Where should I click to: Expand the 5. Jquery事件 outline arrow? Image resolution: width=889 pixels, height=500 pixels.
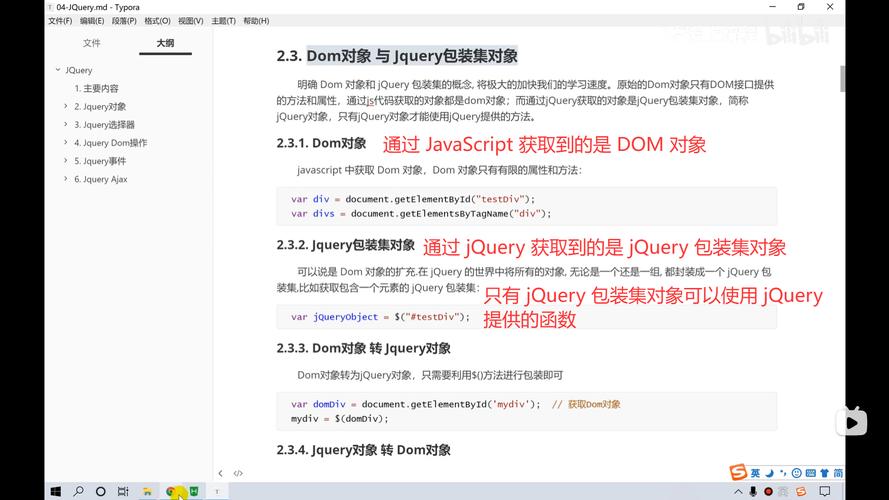[x=66, y=160]
